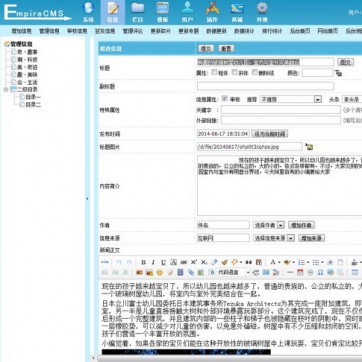Click the blockquote quotation marks icon
The image size is (362, 362).
pyautogui.click(x=249, y=262)
